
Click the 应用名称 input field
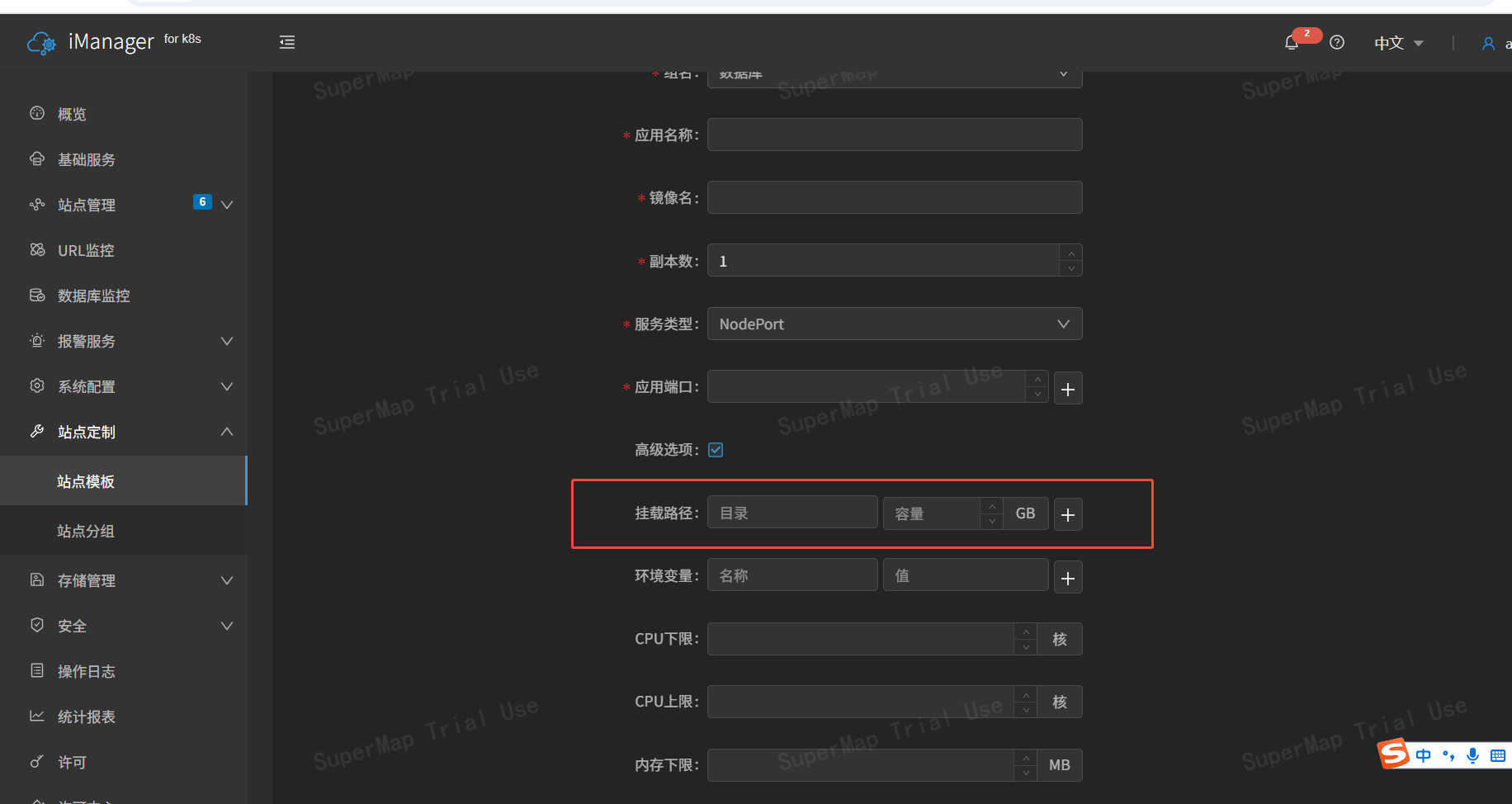point(895,135)
